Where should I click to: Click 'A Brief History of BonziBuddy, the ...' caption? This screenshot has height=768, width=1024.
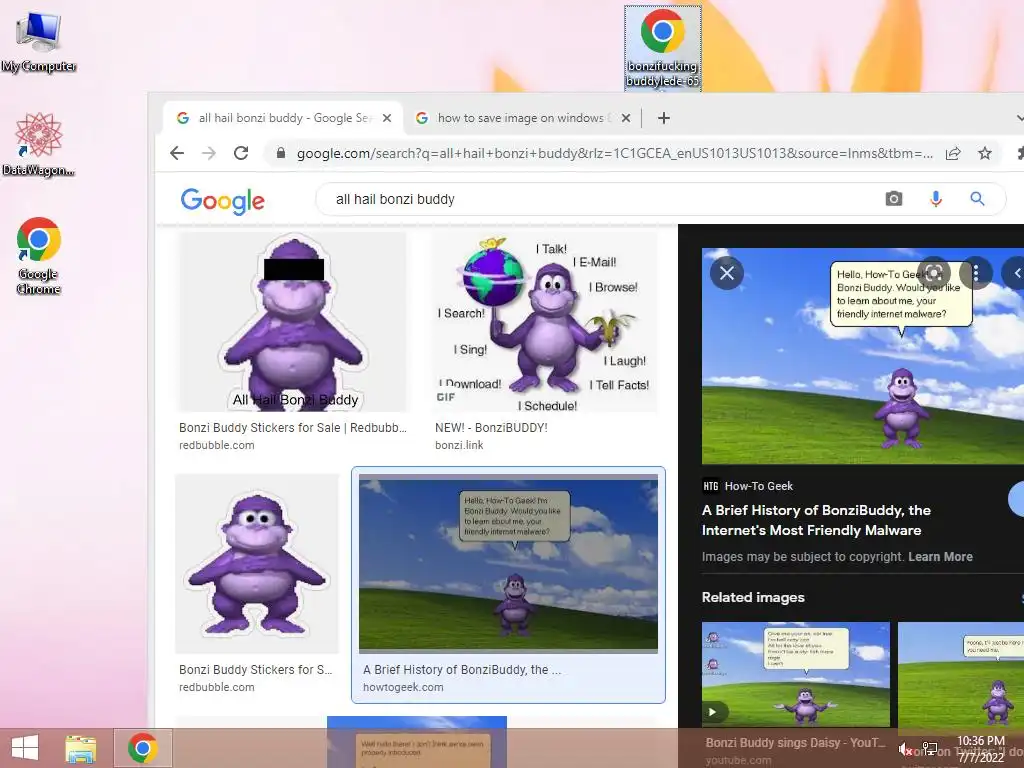pyautogui.click(x=462, y=670)
